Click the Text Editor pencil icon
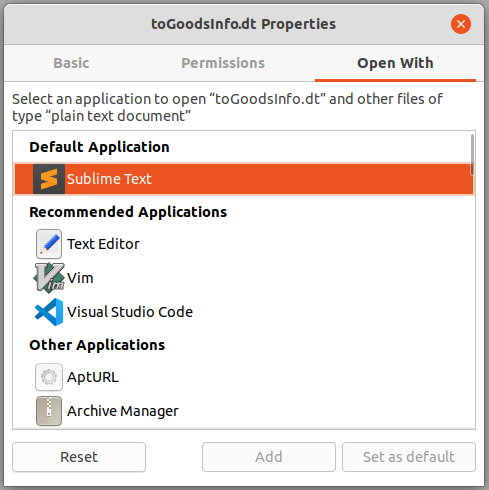The width and height of the screenshot is (489, 490). pos(49,244)
